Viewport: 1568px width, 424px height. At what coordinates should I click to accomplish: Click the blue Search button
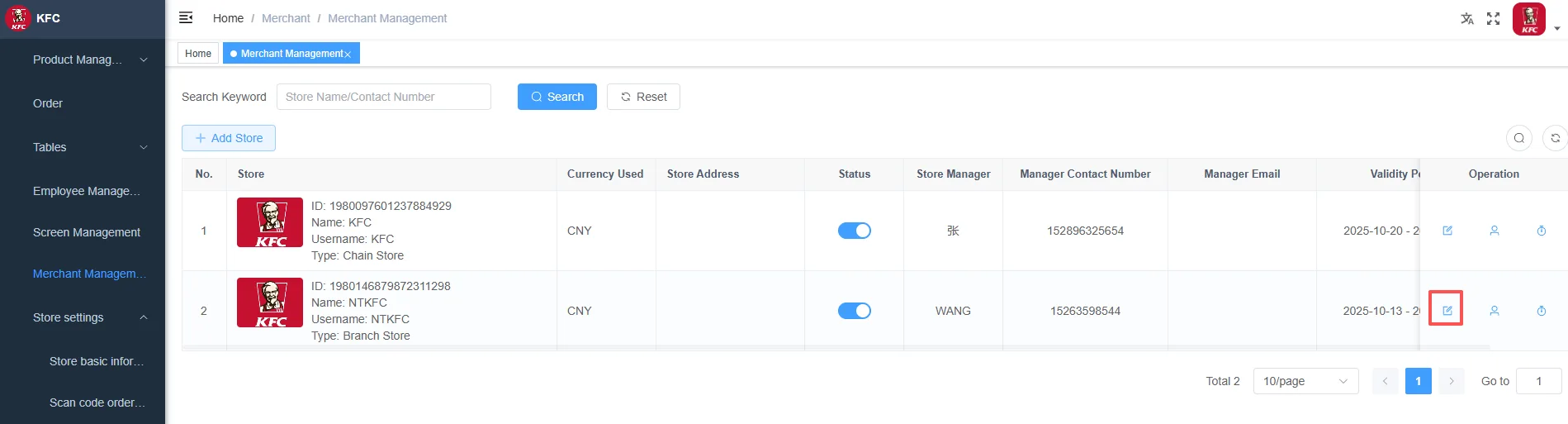pyautogui.click(x=557, y=97)
